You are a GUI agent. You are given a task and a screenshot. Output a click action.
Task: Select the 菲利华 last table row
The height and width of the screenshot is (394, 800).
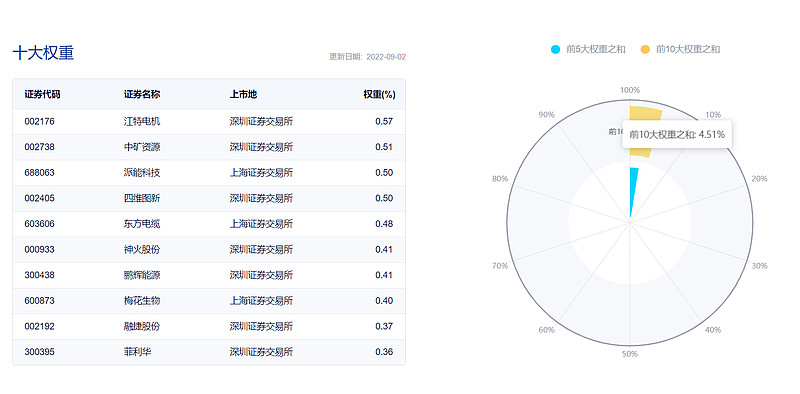tap(209, 352)
